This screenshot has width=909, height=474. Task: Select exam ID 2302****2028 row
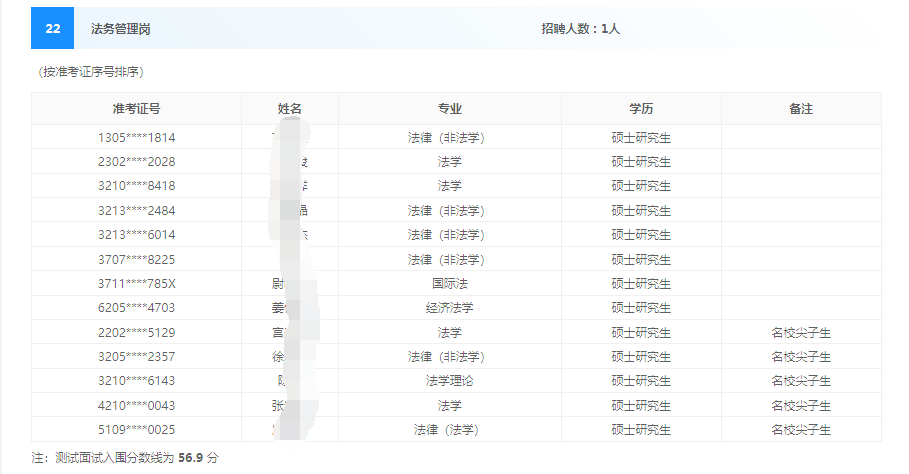point(136,161)
